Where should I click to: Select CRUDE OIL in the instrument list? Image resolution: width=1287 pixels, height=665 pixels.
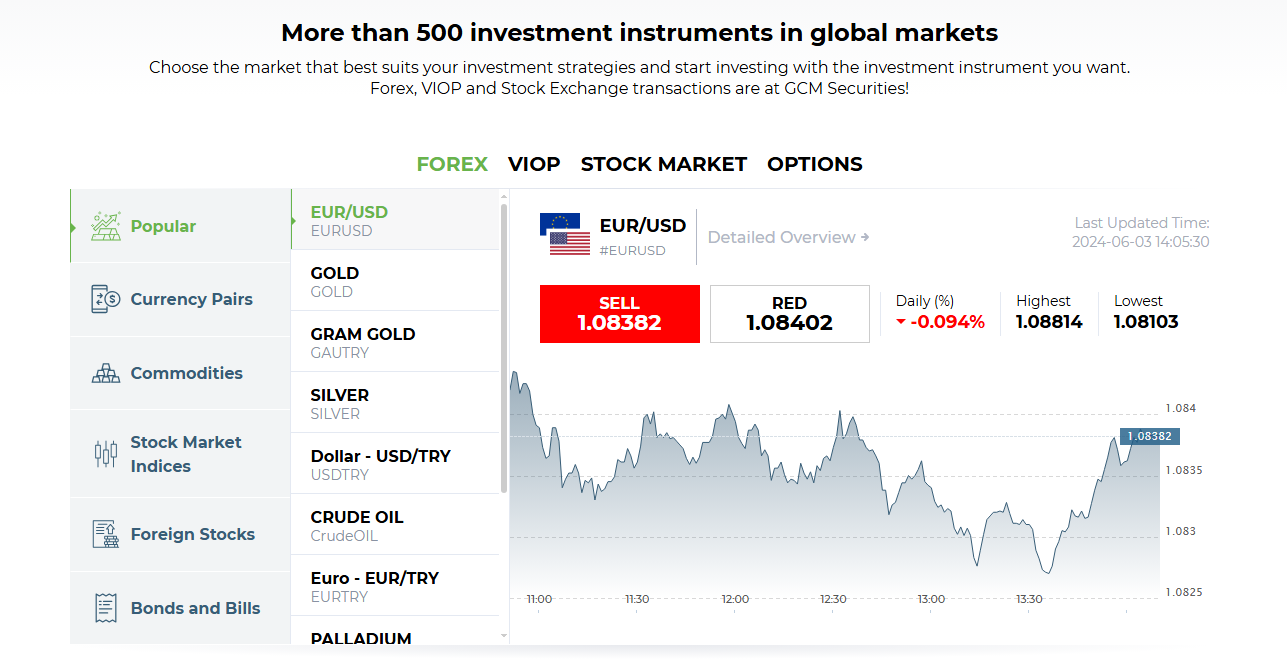pos(395,525)
